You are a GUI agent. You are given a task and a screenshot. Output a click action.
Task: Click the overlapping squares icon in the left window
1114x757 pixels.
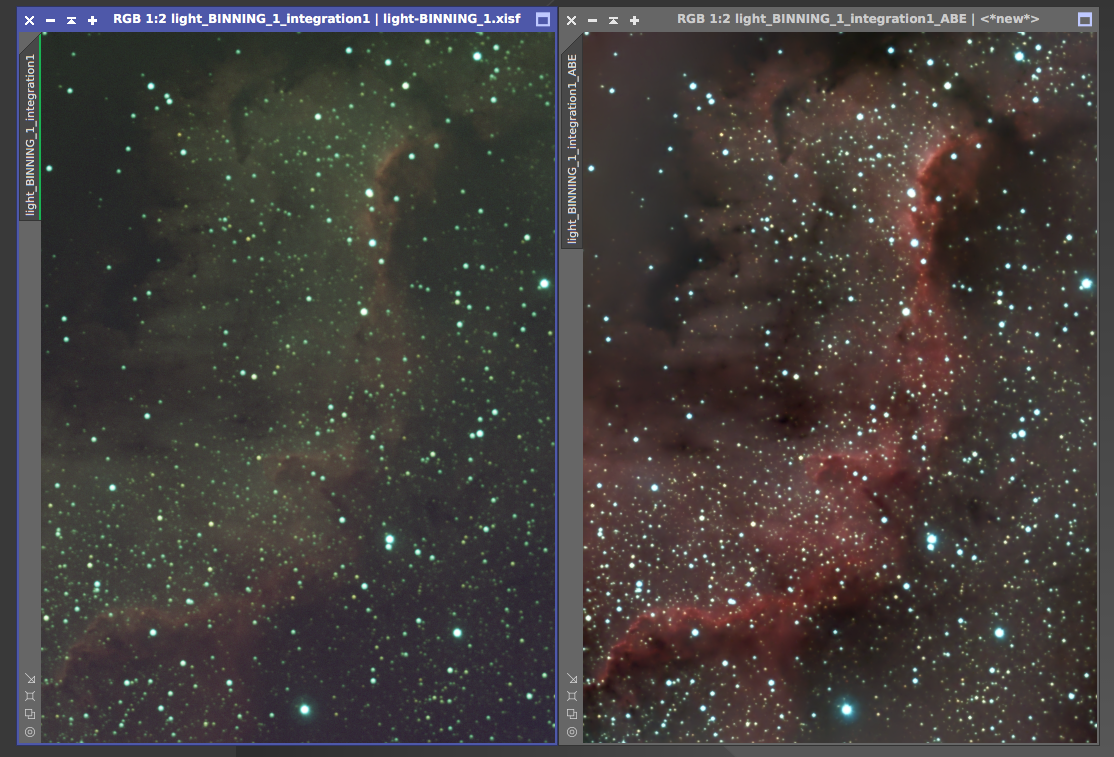pyautogui.click(x=29, y=714)
